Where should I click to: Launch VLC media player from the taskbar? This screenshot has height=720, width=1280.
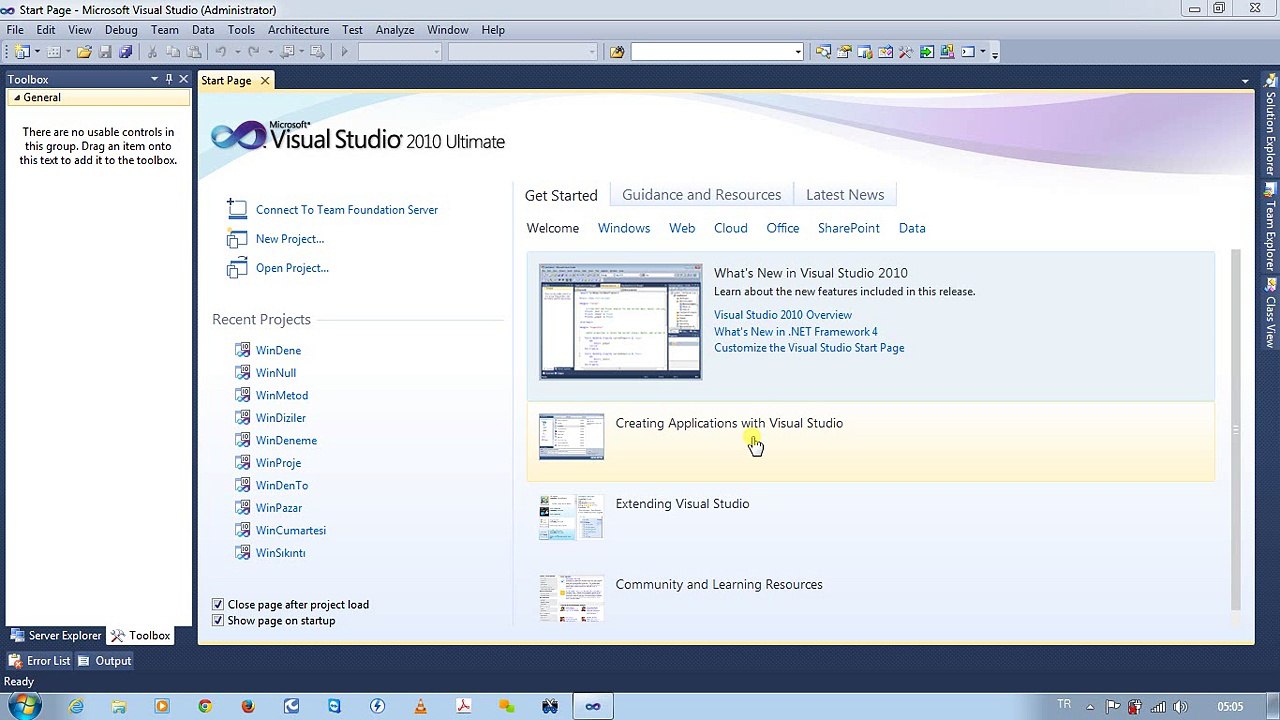(420, 706)
